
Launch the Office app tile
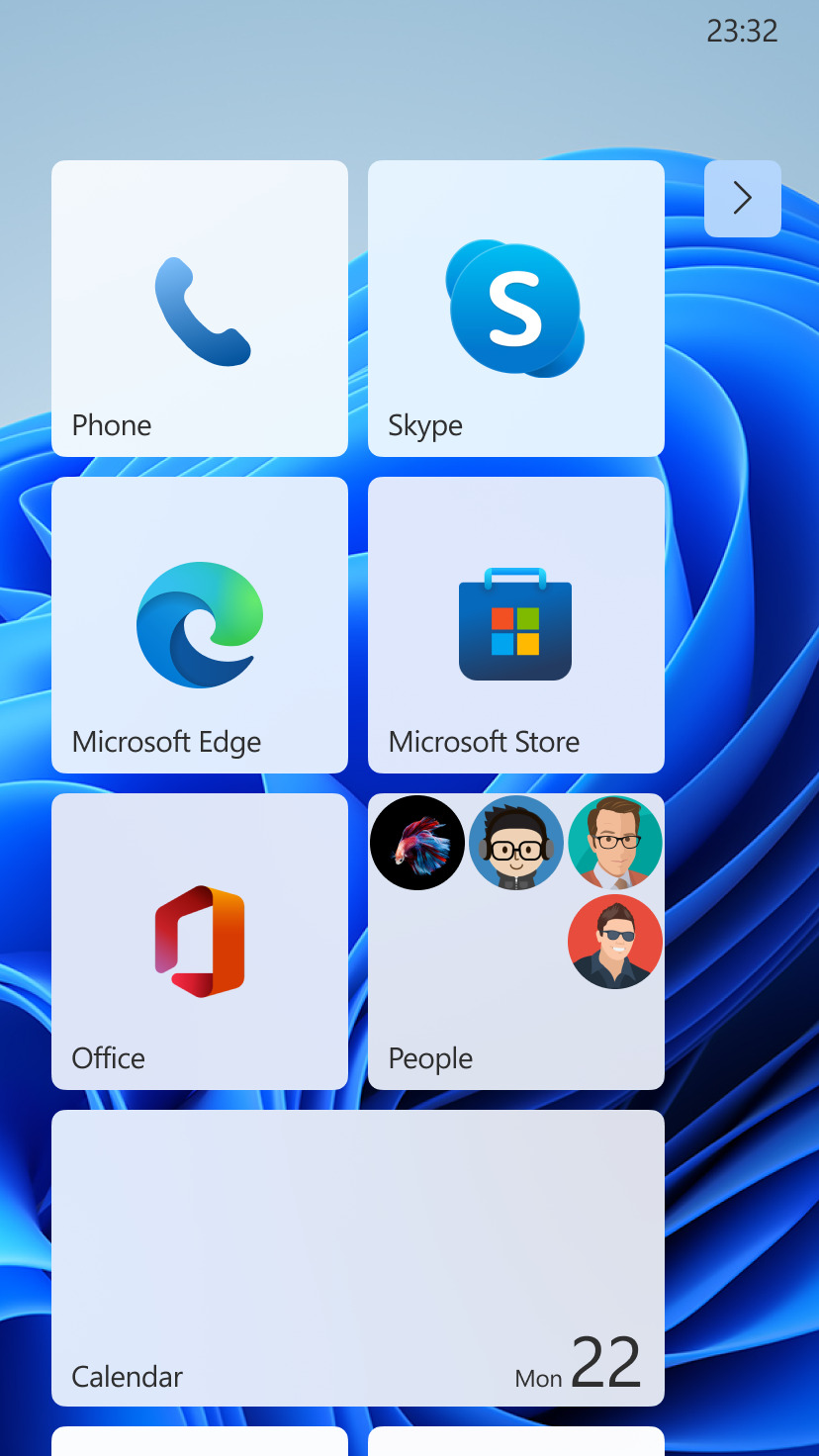point(200,942)
